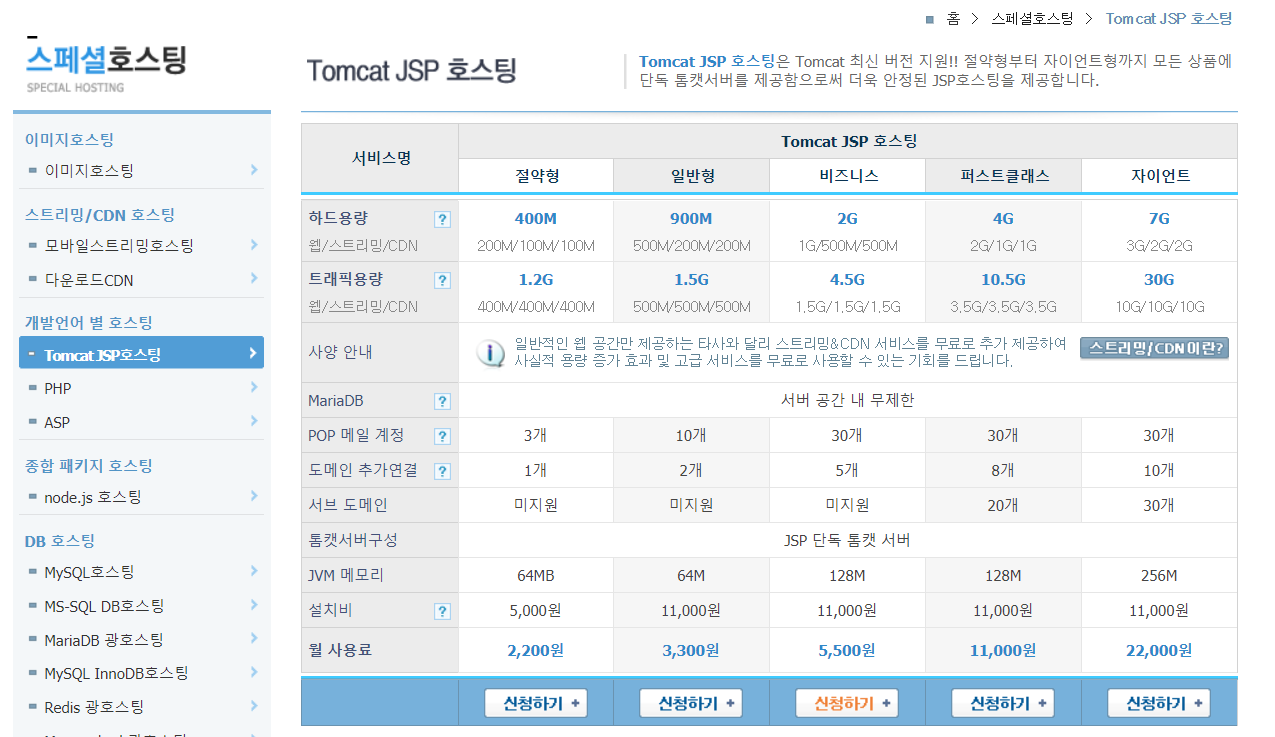Click 개발언어 별 호스팅 section heading
The height and width of the screenshot is (737, 1275).
coord(89,323)
